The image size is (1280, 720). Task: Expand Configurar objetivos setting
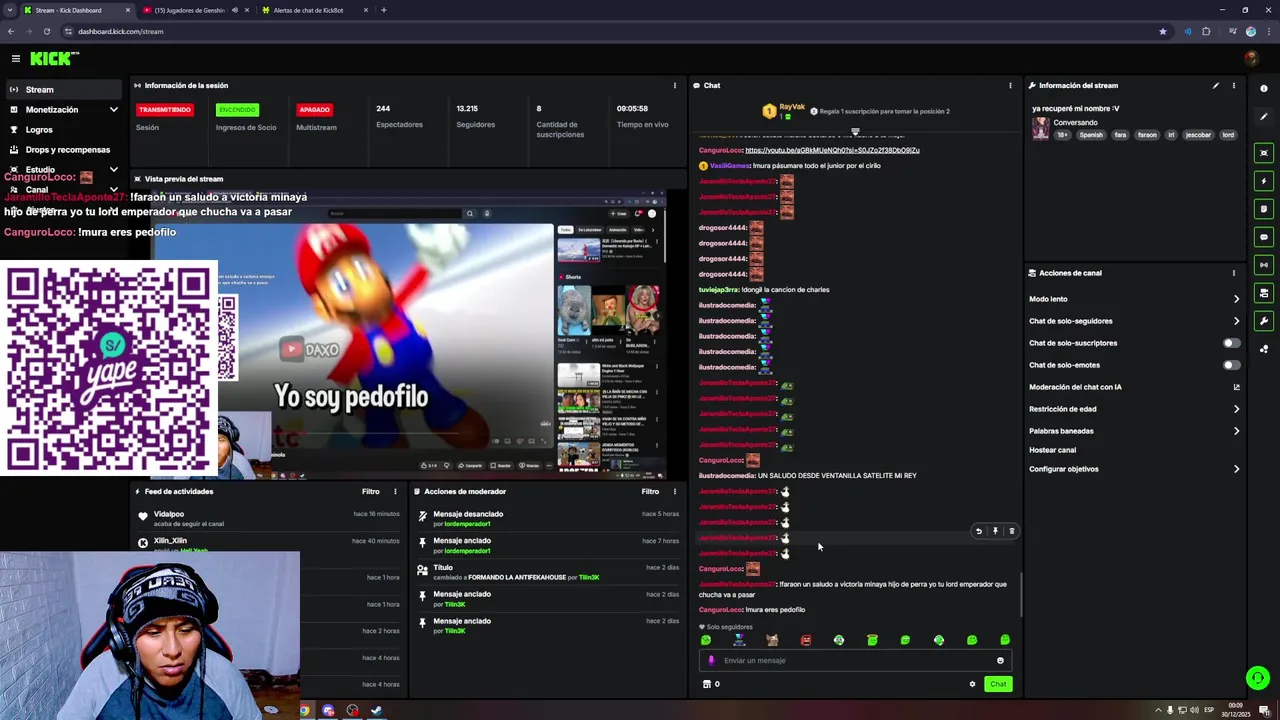(1134, 469)
